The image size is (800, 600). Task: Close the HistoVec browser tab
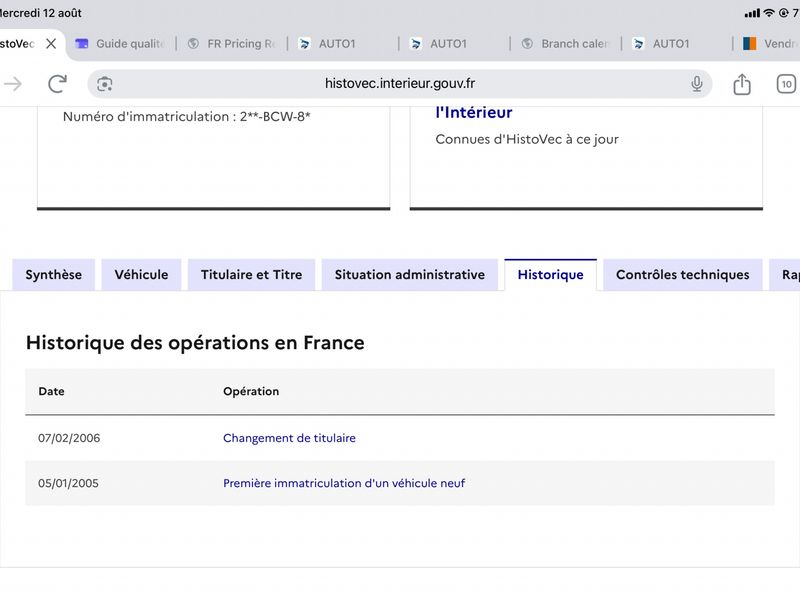(51, 44)
